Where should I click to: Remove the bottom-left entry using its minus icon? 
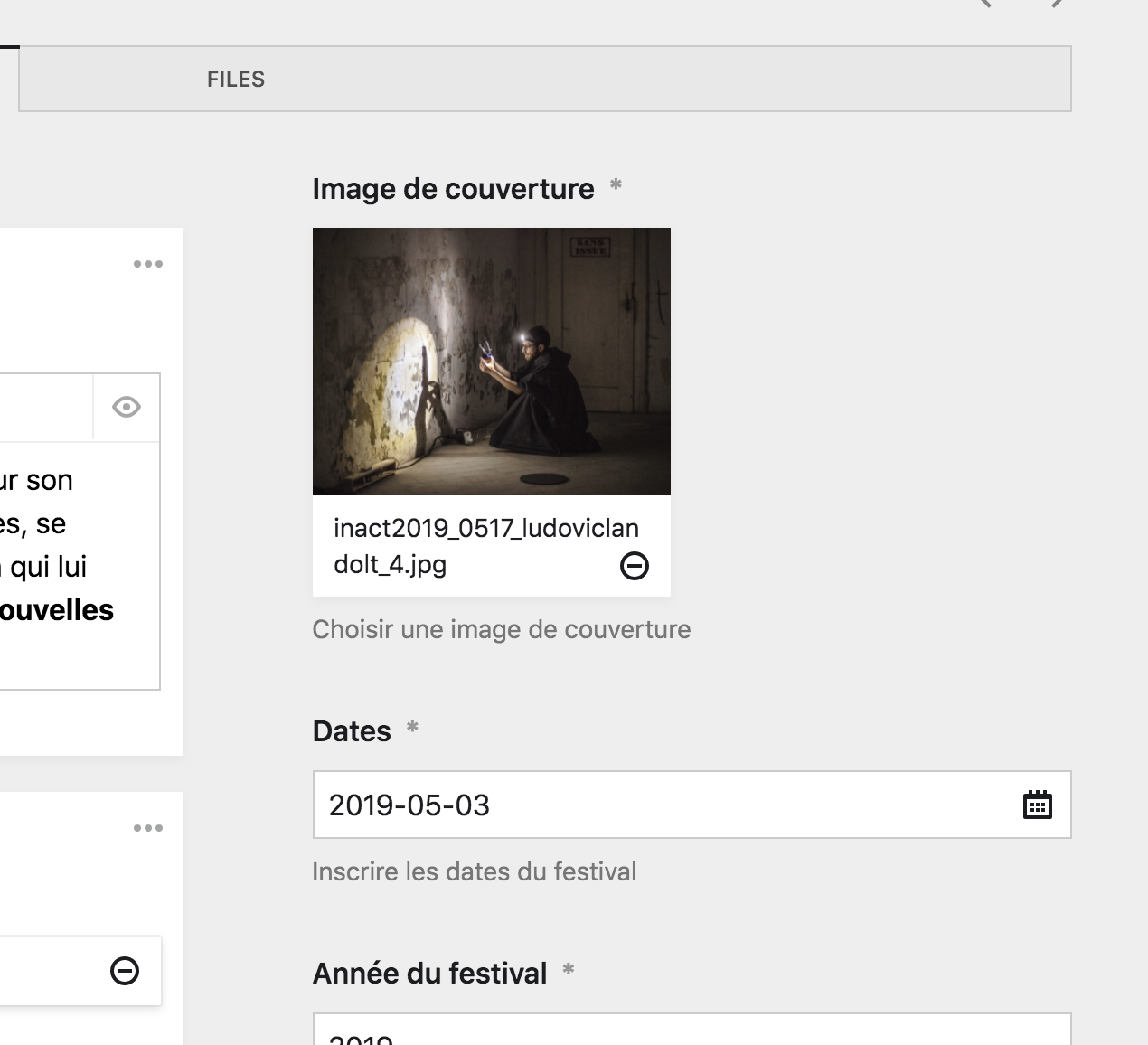tap(122, 972)
